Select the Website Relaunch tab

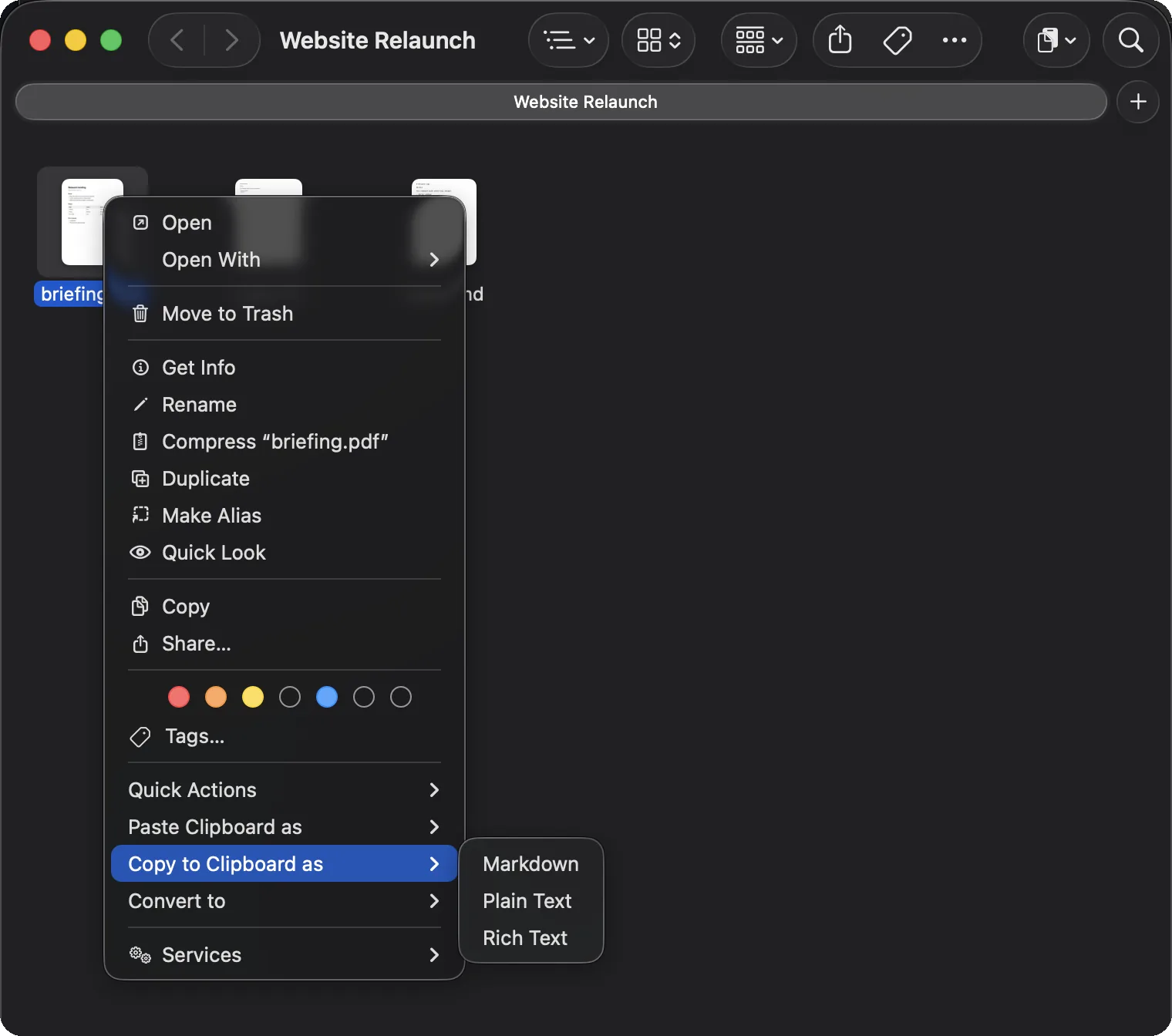[x=561, y=102]
